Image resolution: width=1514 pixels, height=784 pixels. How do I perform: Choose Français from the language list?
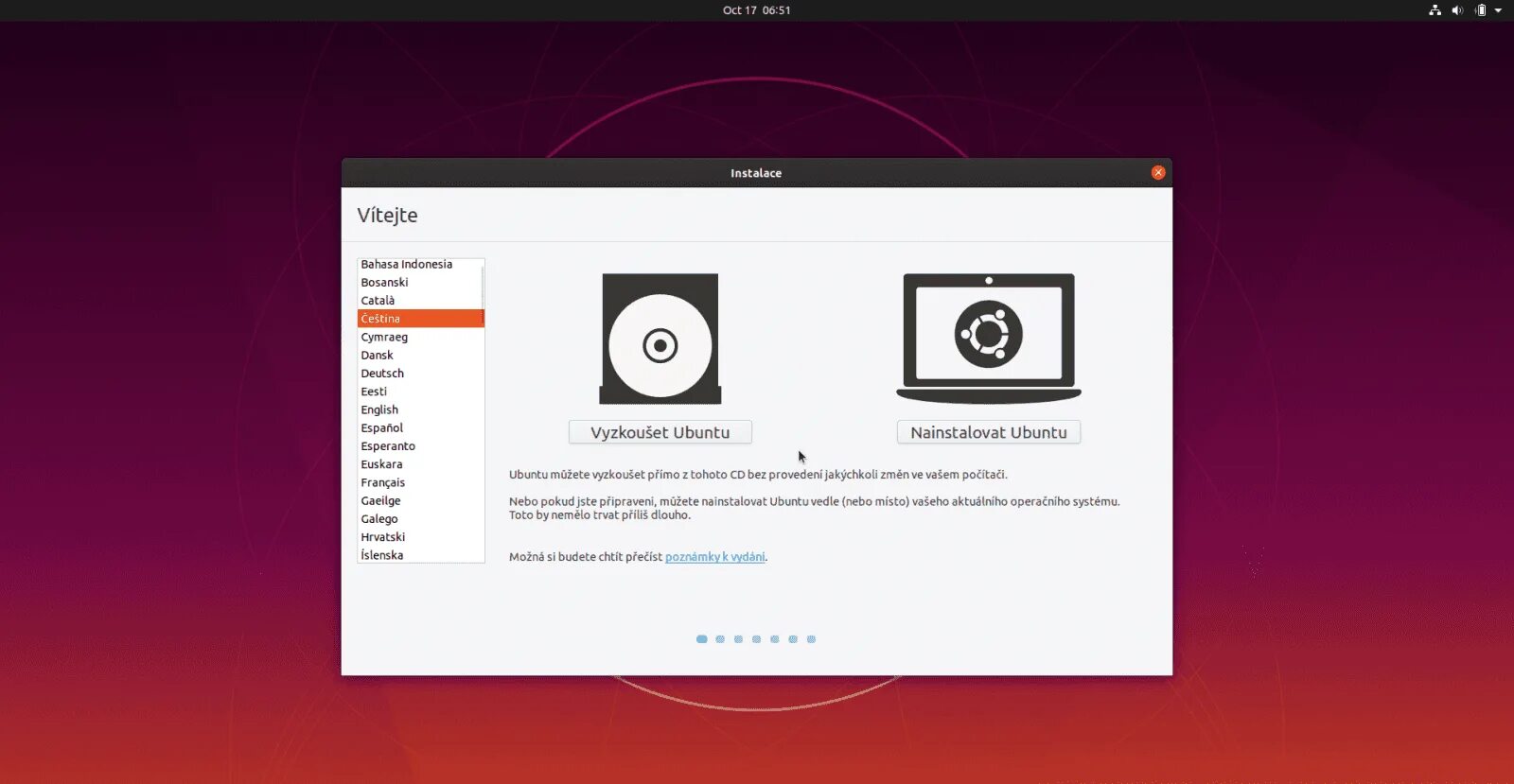coord(420,482)
